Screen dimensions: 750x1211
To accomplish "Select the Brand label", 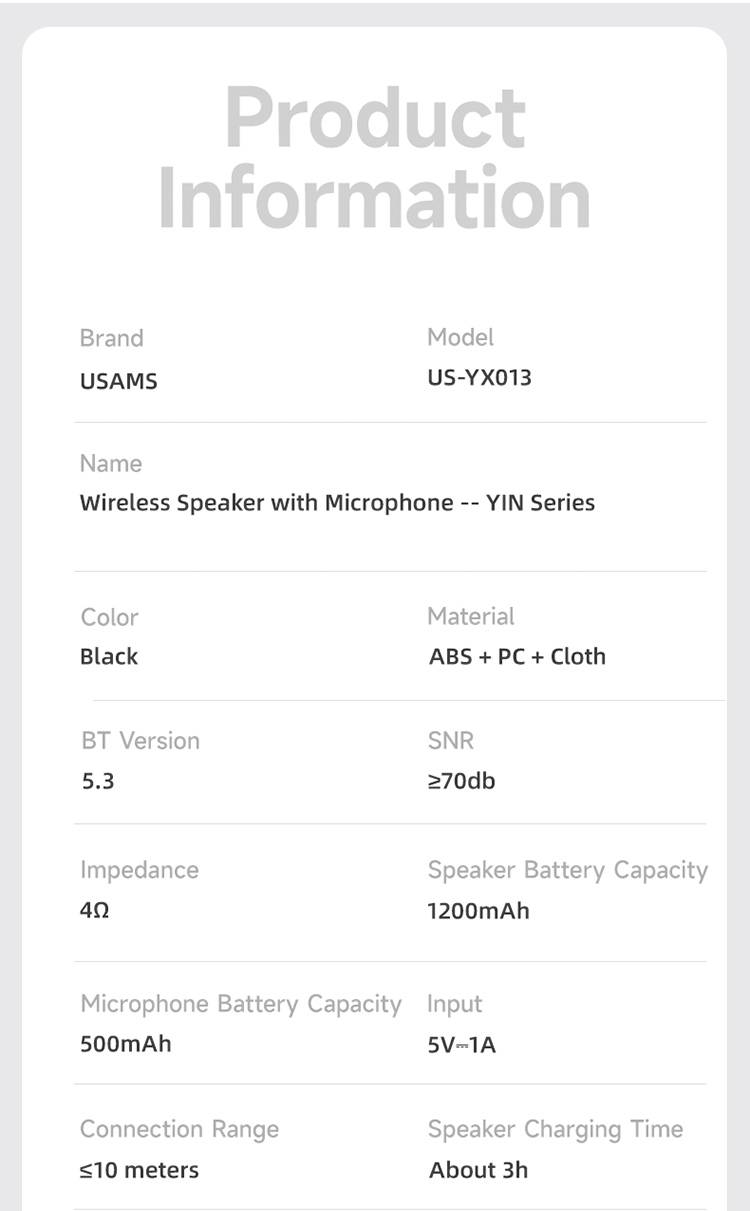I will point(111,338).
